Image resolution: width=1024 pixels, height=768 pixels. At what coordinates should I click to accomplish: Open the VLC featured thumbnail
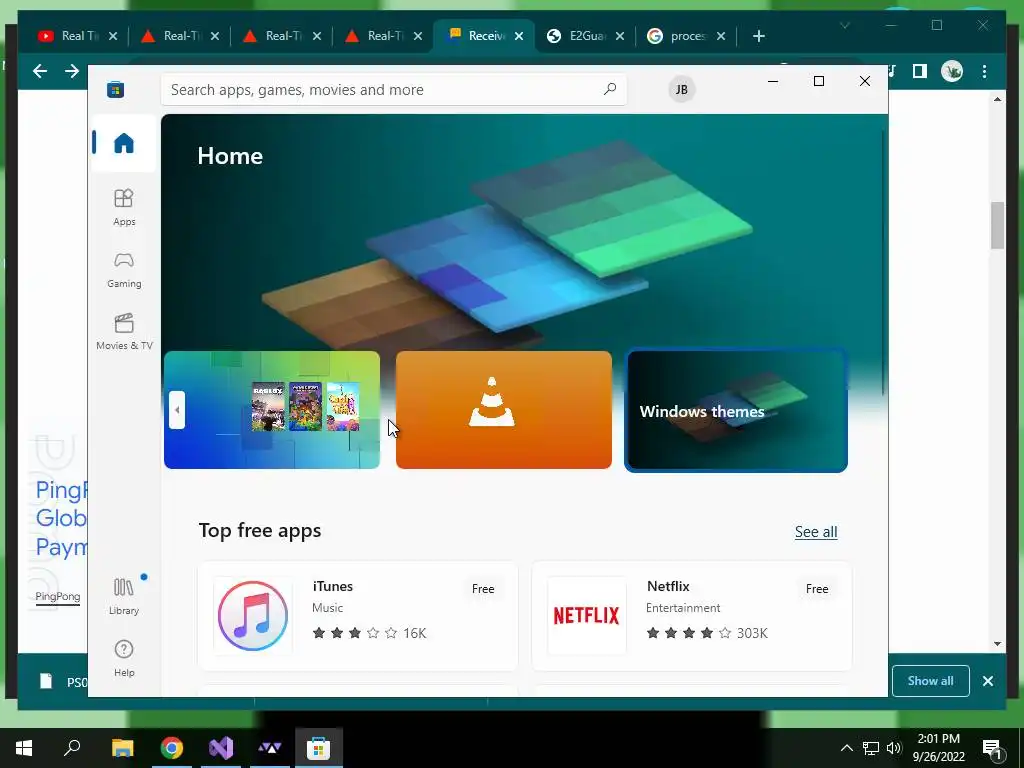click(504, 410)
